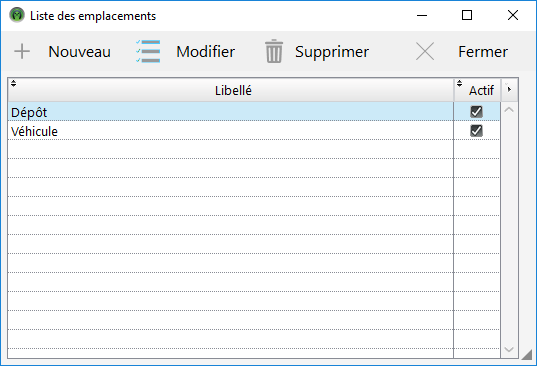537x366 pixels.
Task: Open the column options arrow next to Actif
Action: [x=509, y=90]
